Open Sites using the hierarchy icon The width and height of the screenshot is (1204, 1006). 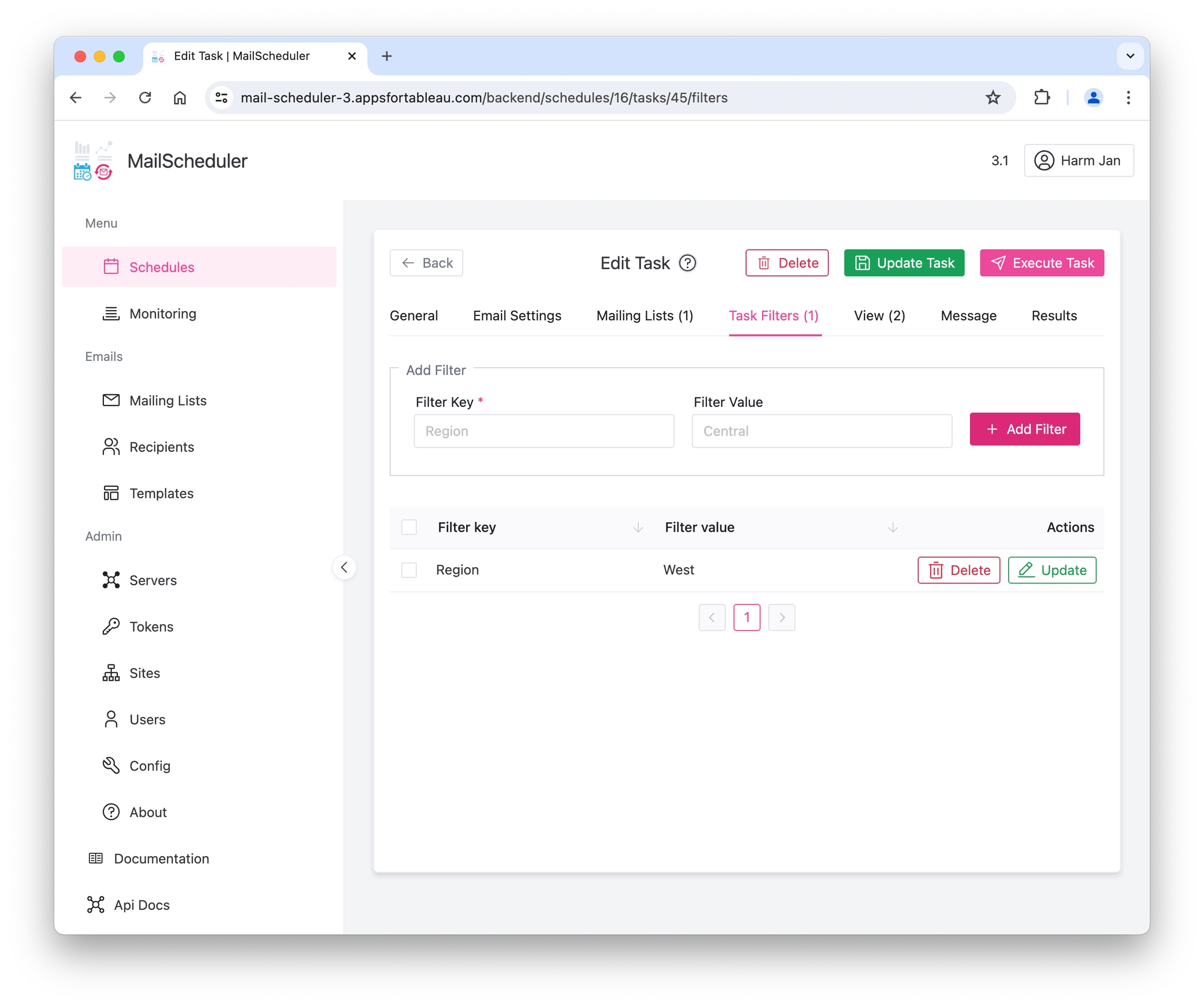111,673
